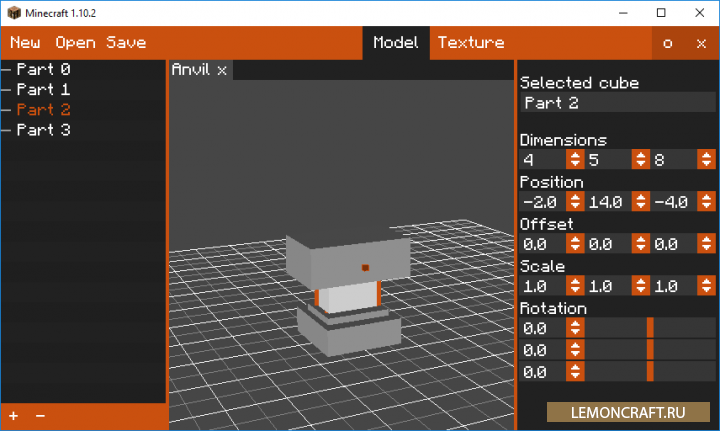The height and width of the screenshot is (431, 720).
Task: Adjust first Offset stepper arrows
Action: coord(575,244)
